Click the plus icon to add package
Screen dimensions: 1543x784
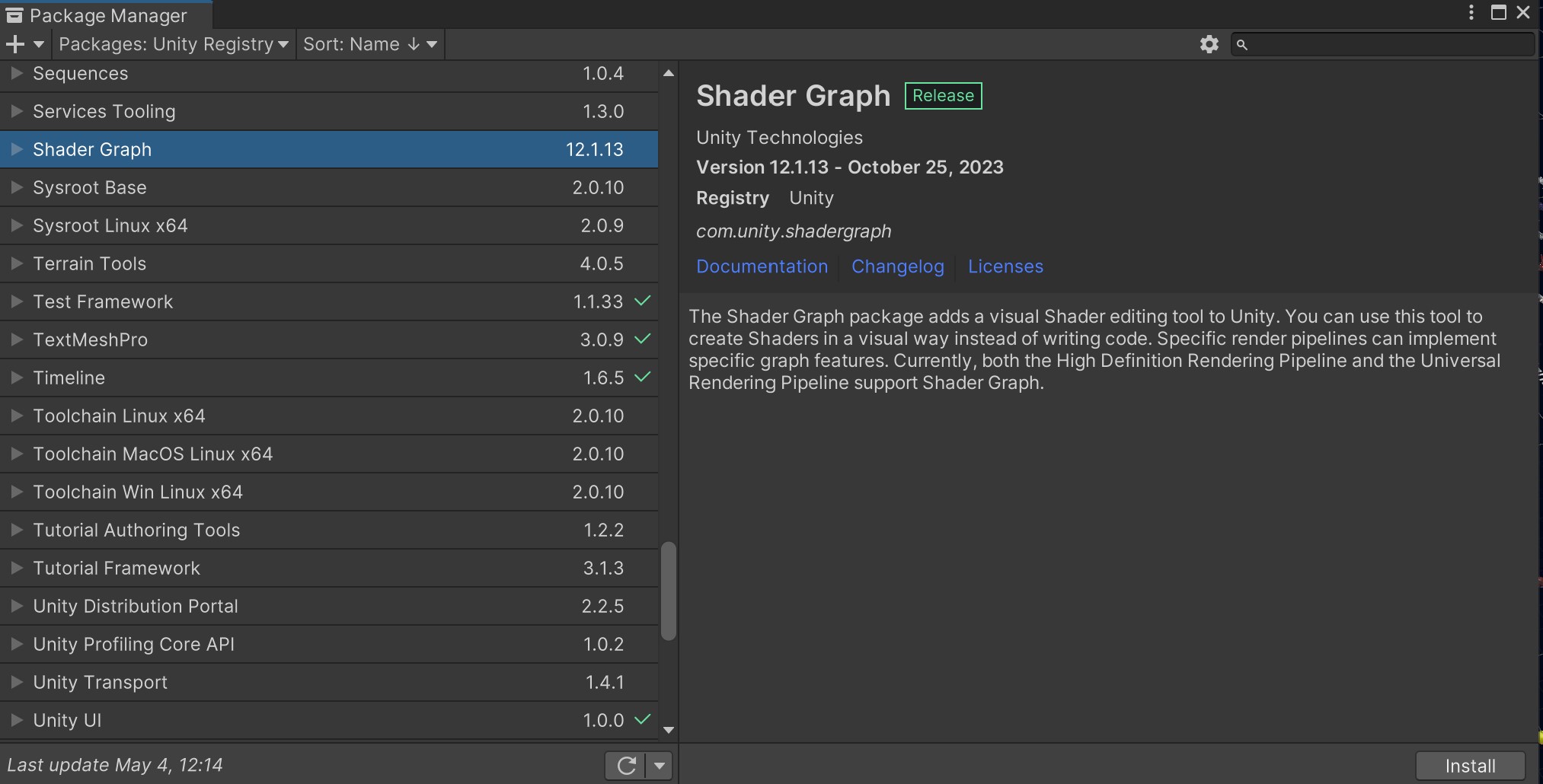point(15,44)
